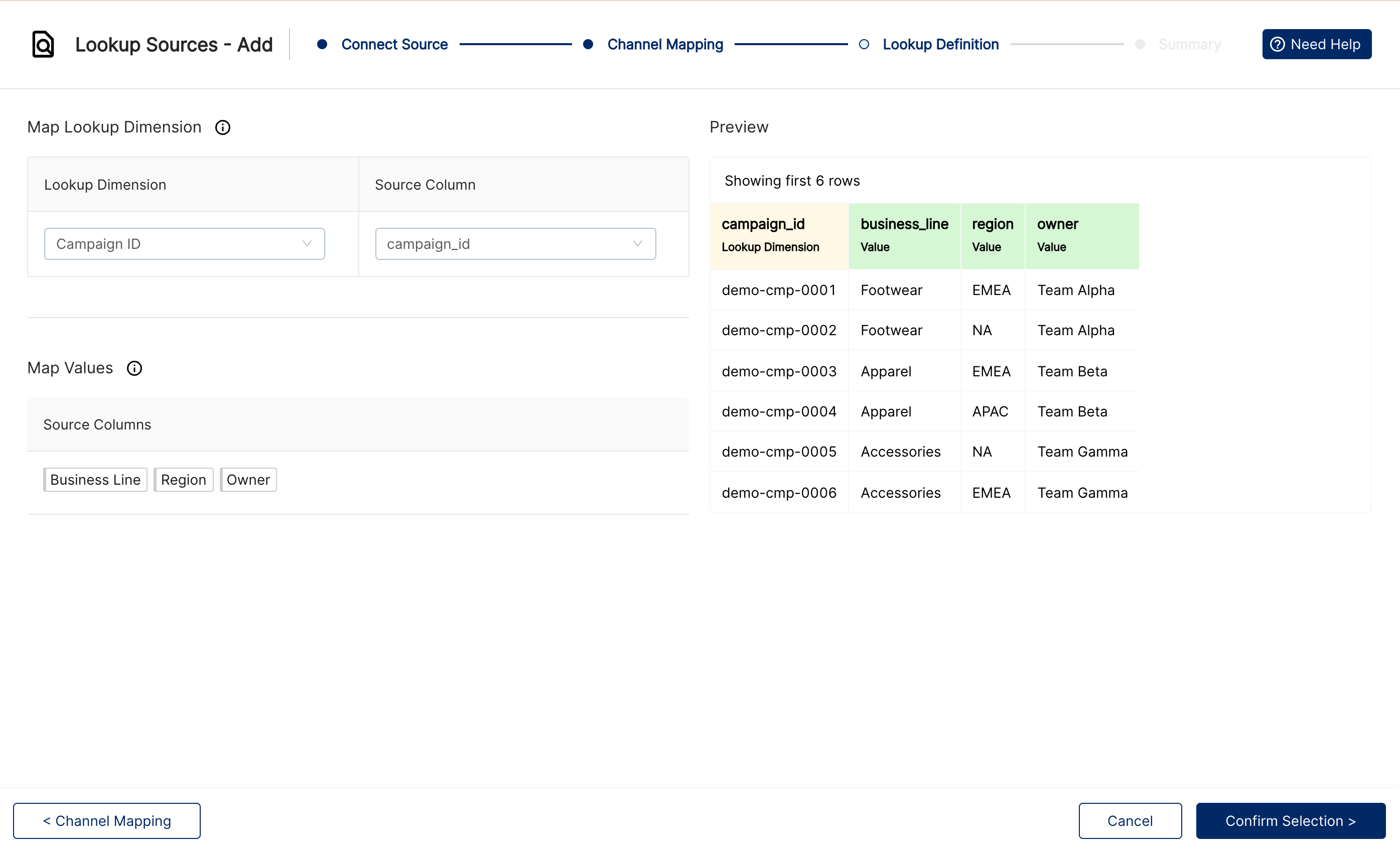Click the business_line preview column header
1400x853 pixels.
(x=904, y=236)
